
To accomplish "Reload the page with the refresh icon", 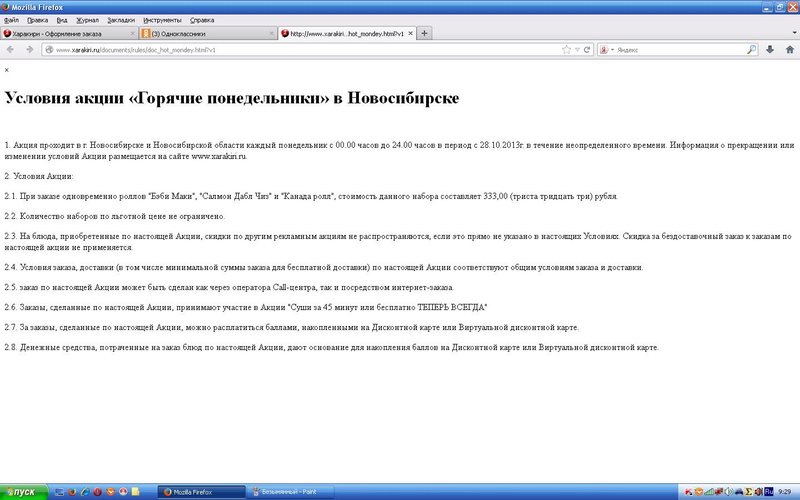I will pos(587,49).
